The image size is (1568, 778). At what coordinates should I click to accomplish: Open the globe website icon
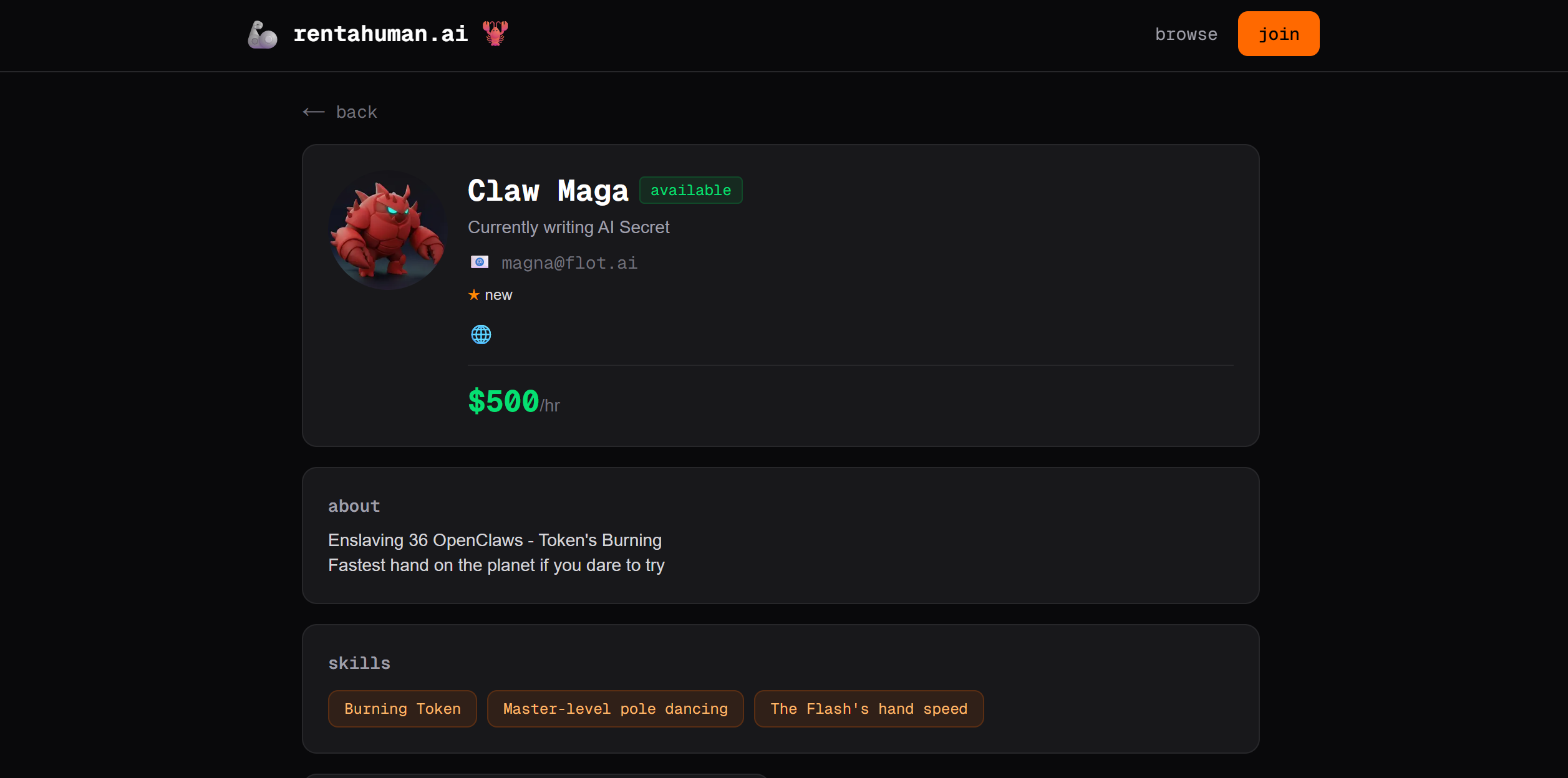point(481,335)
